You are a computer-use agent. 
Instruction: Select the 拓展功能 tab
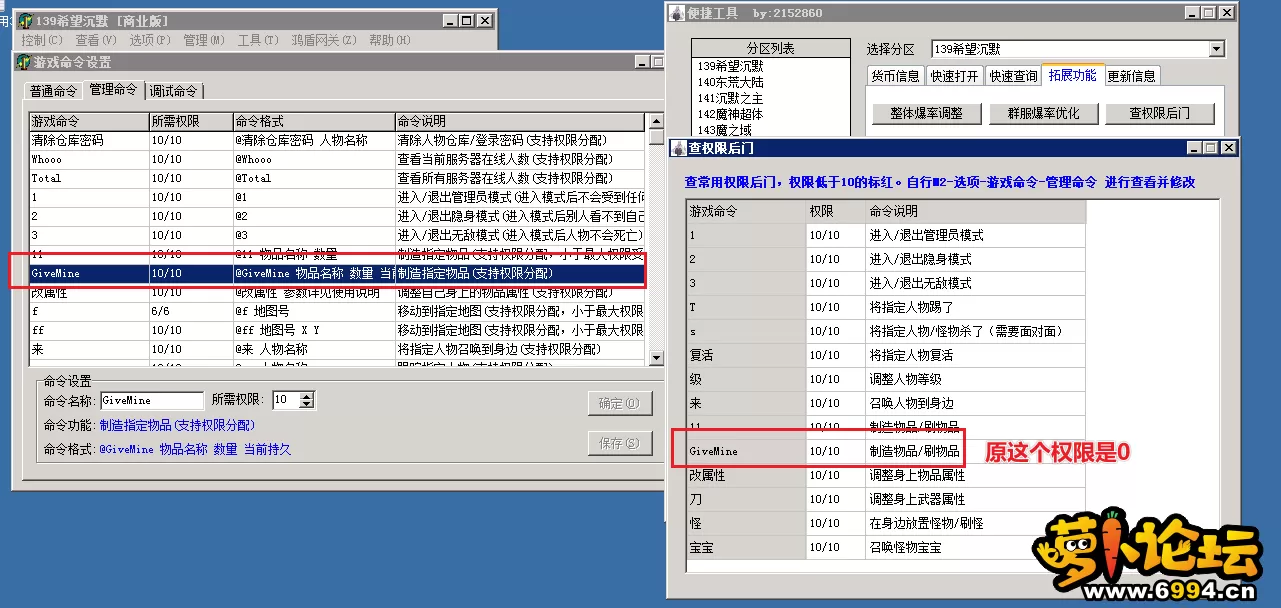[1071, 74]
